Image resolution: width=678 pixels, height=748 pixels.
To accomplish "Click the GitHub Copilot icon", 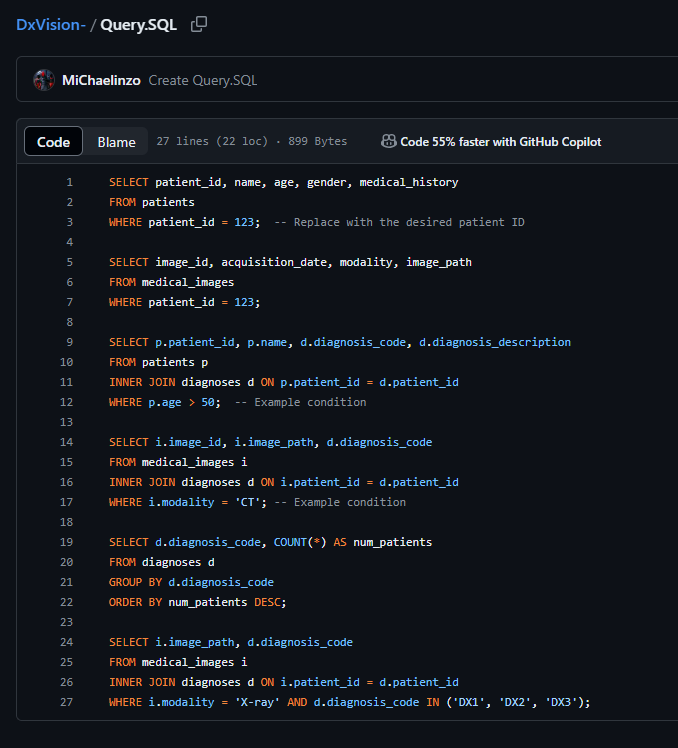I will [x=389, y=142].
